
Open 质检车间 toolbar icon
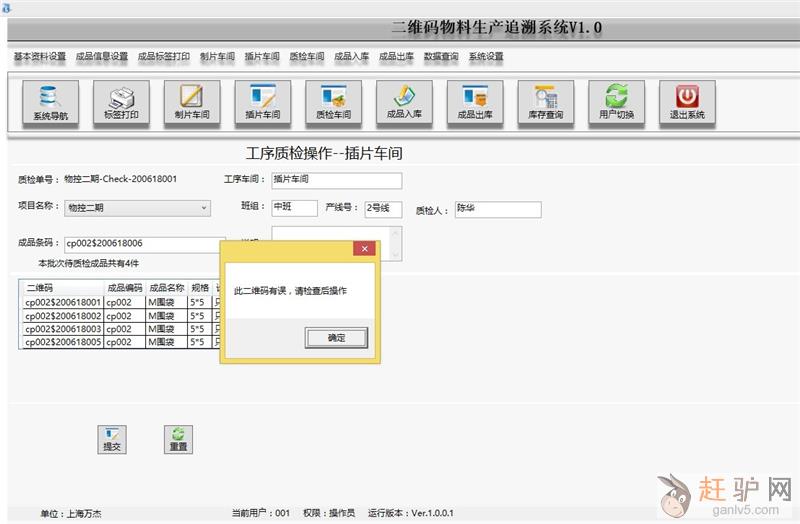click(x=333, y=104)
